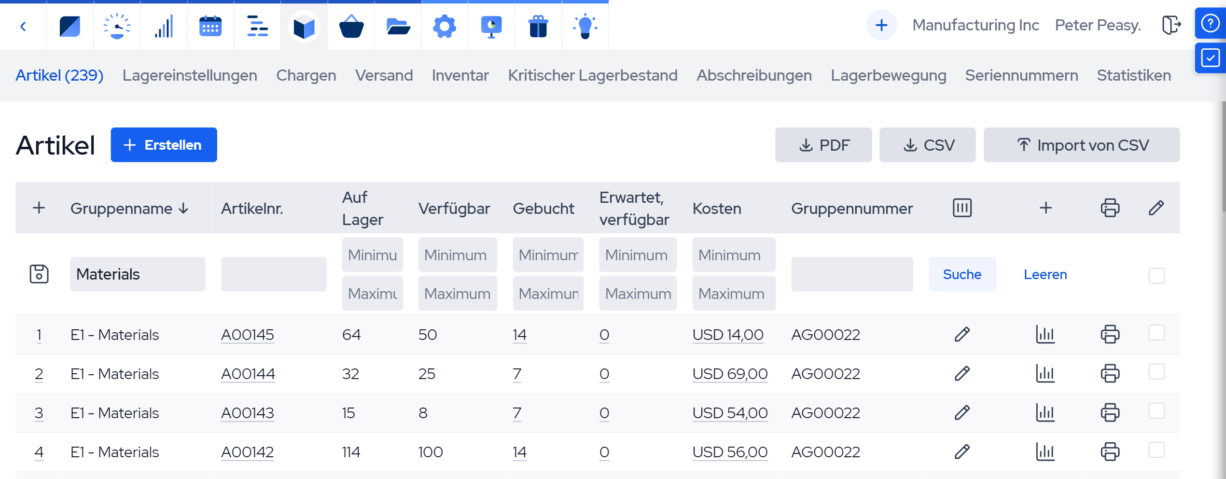Tick the checkbox for article A00144

(1157, 372)
